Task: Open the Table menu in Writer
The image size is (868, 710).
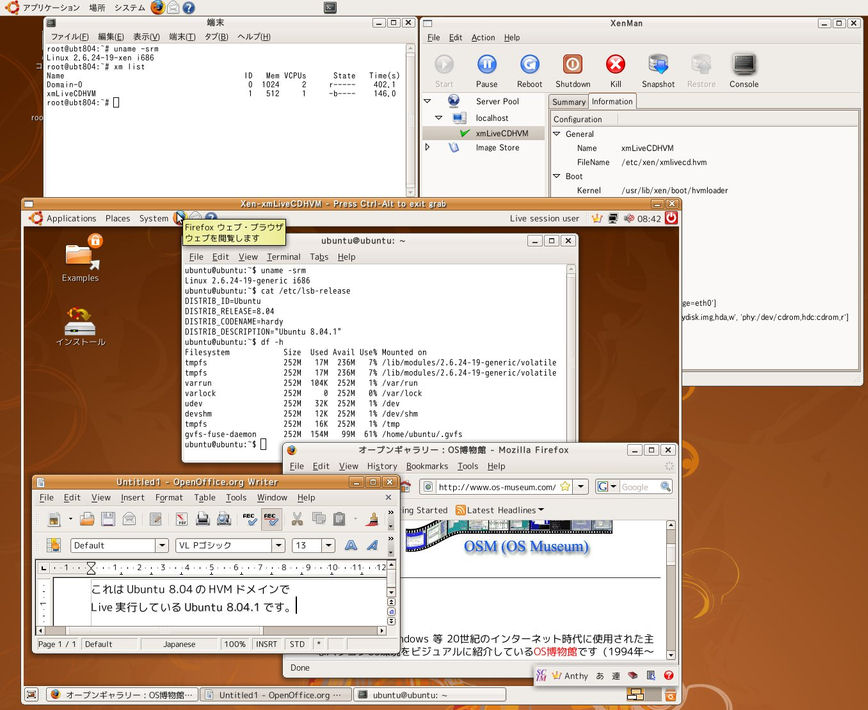Action: (204, 497)
